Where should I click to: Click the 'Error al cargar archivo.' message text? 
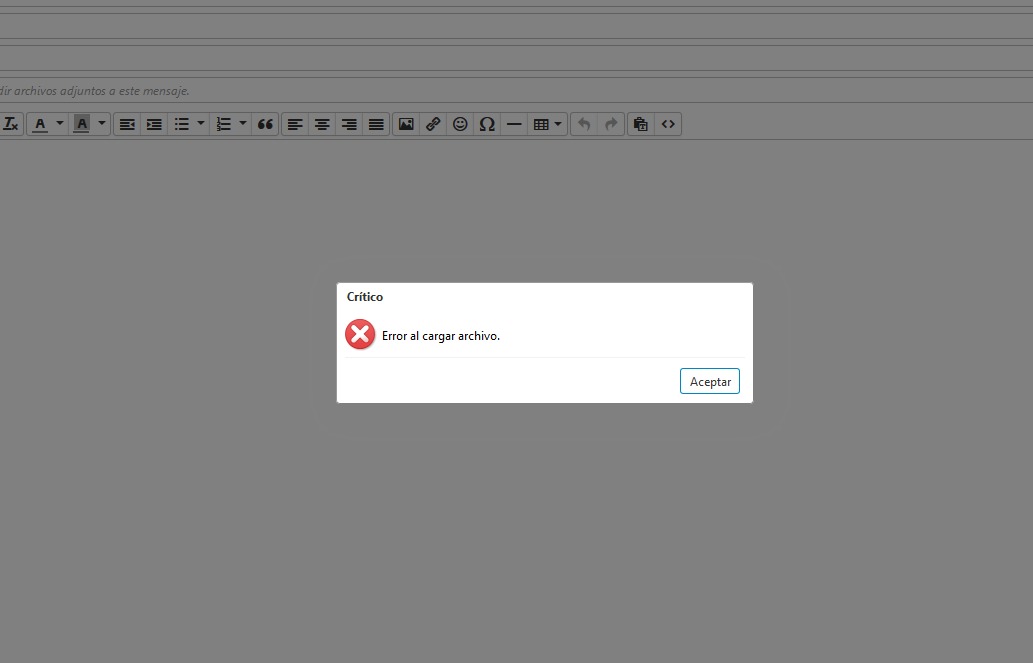(441, 336)
